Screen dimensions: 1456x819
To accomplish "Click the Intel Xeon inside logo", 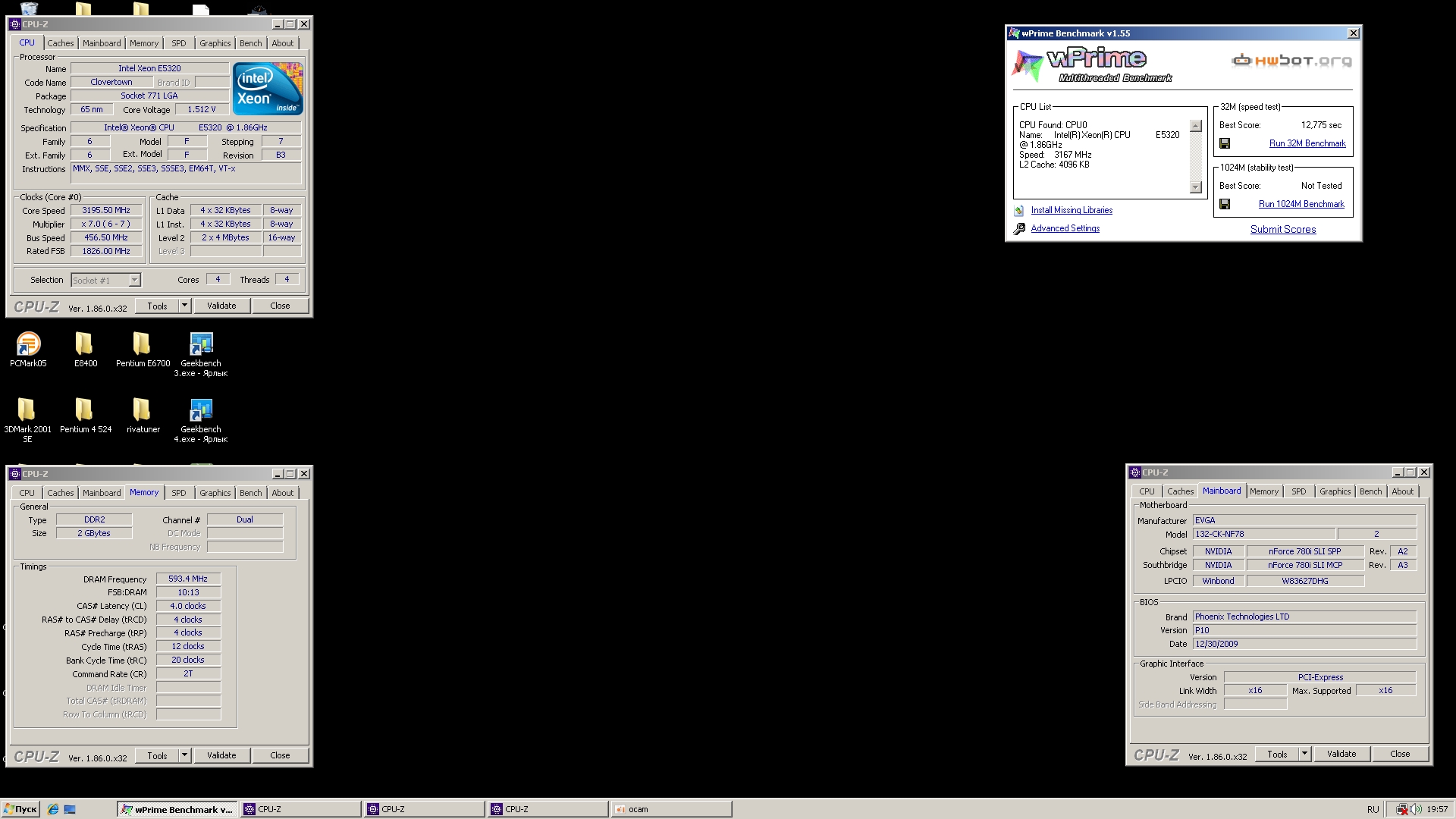I will click(x=268, y=89).
